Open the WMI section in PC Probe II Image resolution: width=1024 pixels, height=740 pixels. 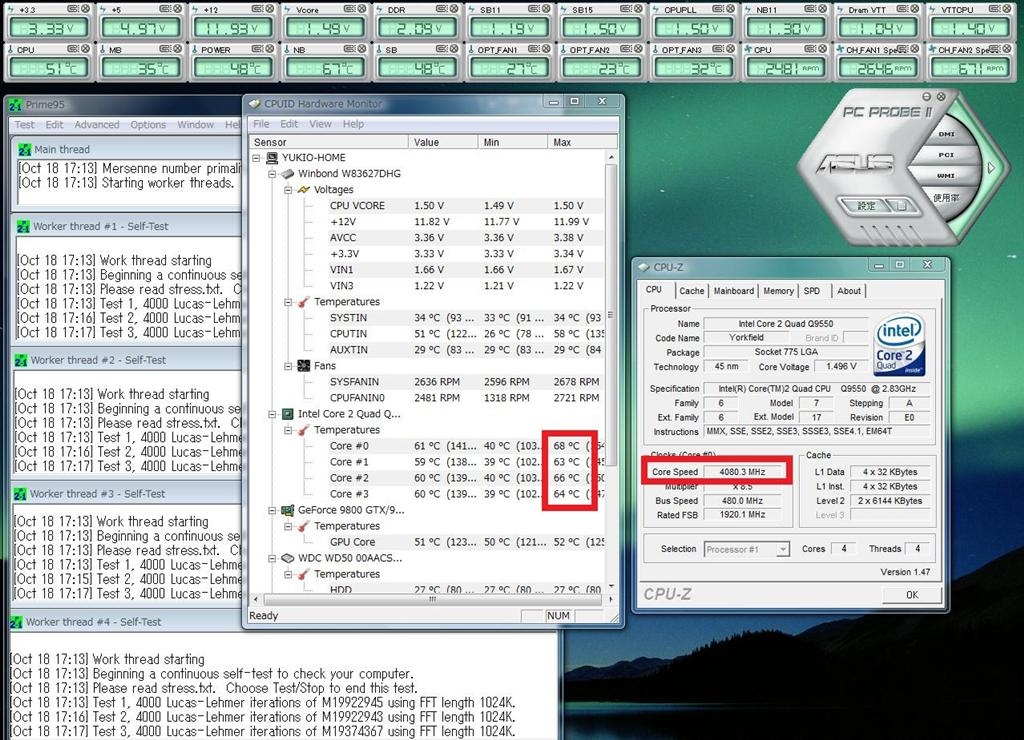coord(946,176)
